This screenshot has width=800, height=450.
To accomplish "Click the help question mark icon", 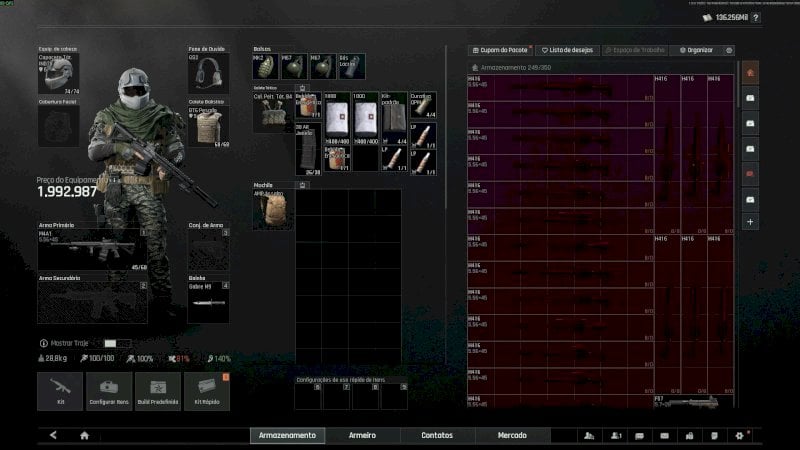I will pyautogui.click(x=755, y=17).
